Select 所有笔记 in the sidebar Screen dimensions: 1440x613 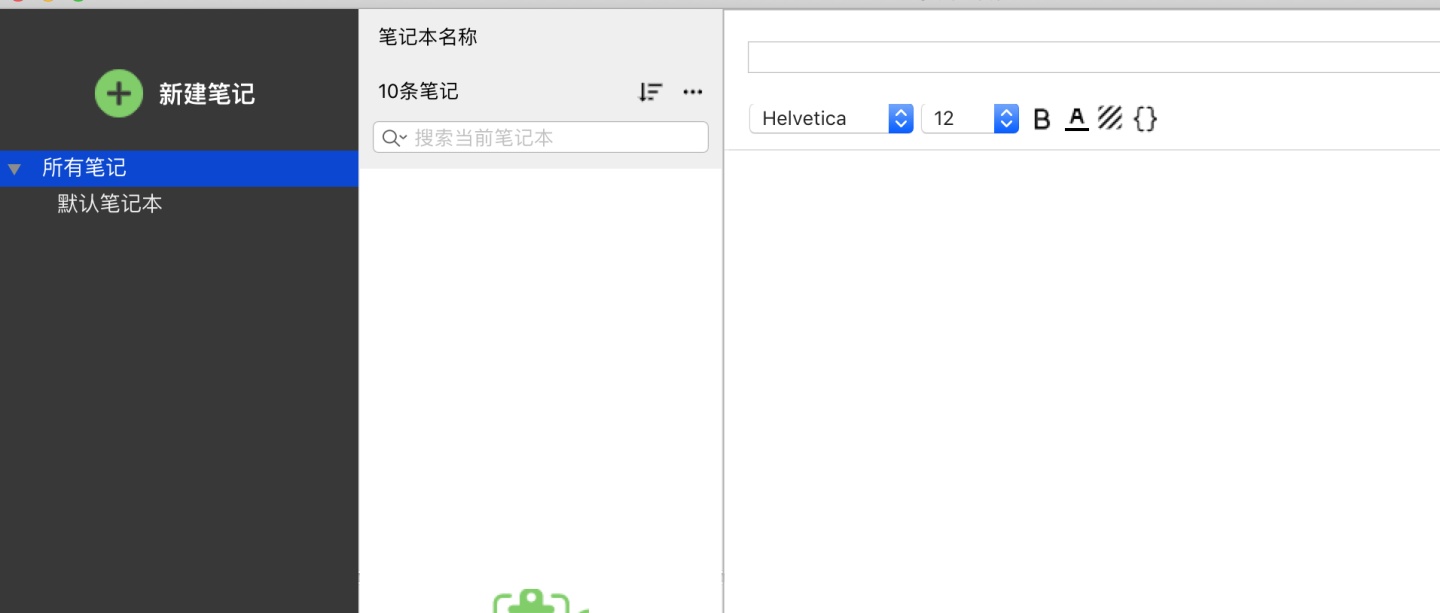pyautogui.click(x=179, y=168)
